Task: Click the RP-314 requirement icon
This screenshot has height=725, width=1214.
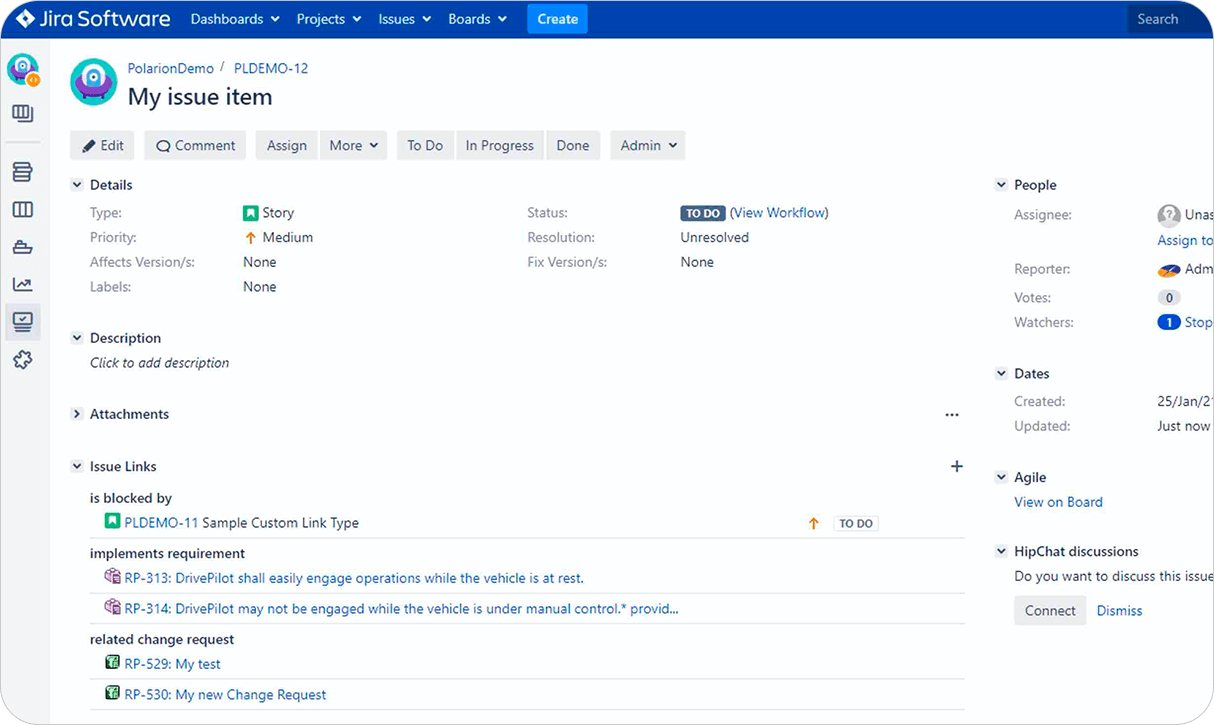Action: (112, 607)
